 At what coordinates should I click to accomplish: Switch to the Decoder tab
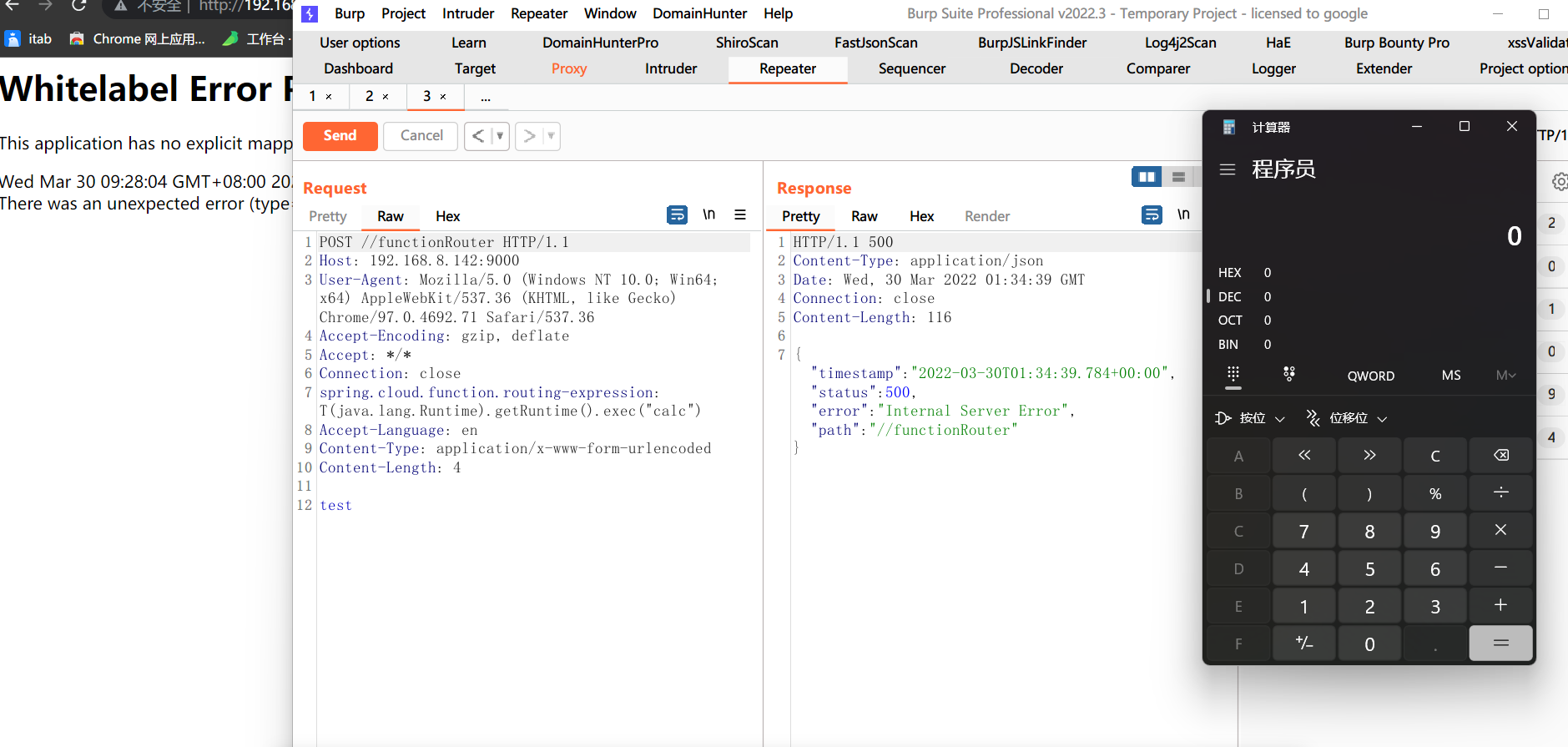(1036, 68)
